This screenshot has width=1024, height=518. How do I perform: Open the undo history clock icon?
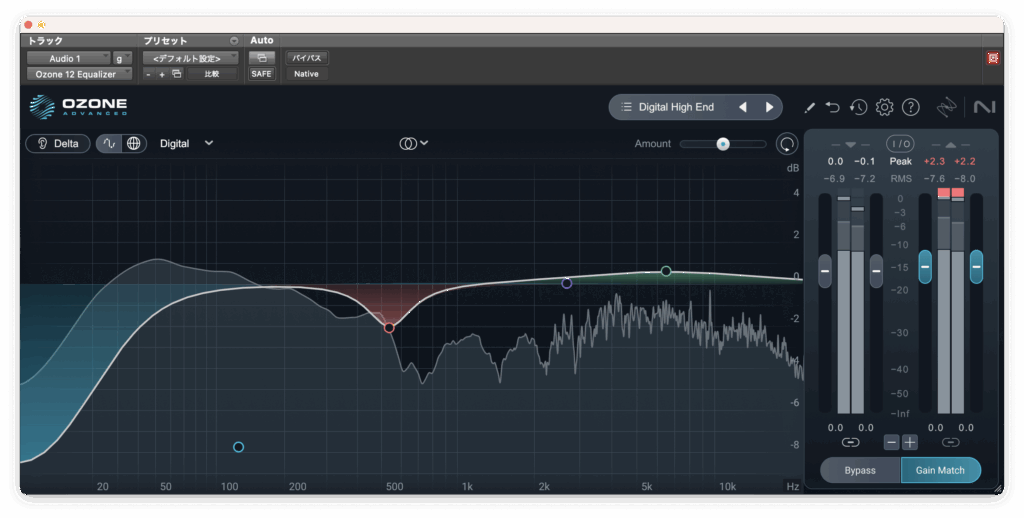(x=858, y=107)
